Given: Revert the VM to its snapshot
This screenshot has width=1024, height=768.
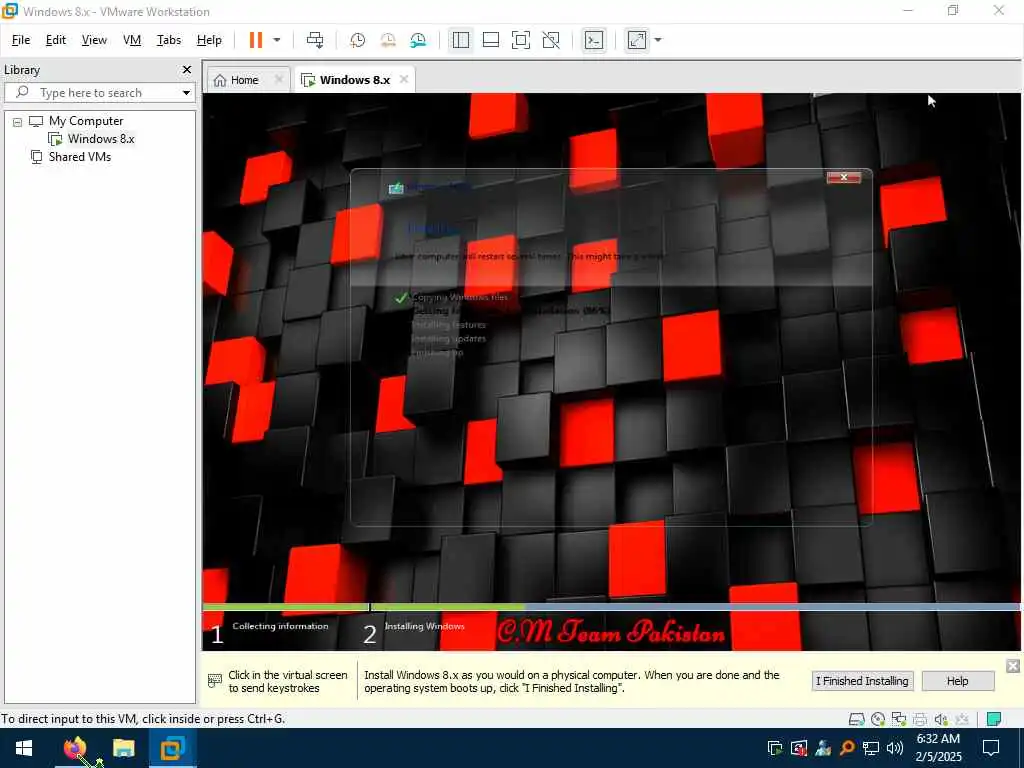Looking at the screenshot, I should point(388,40).
